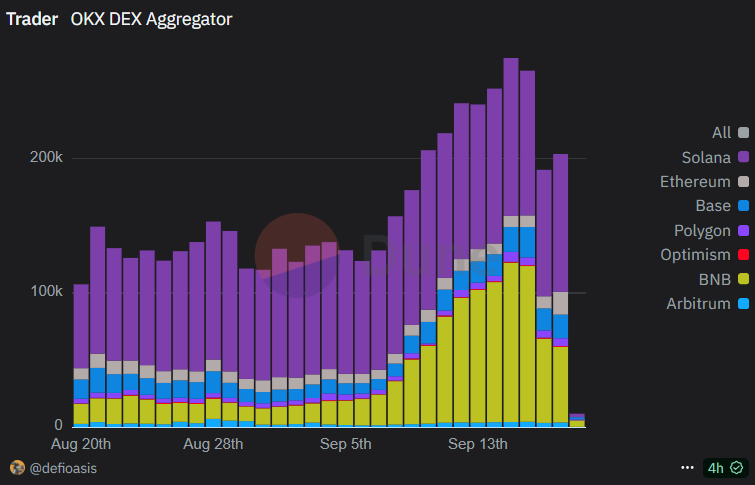Image resolution: width=755 pixels, height=485 pixels.
Task: Click the 100k y-axis label
Action: 46,291
